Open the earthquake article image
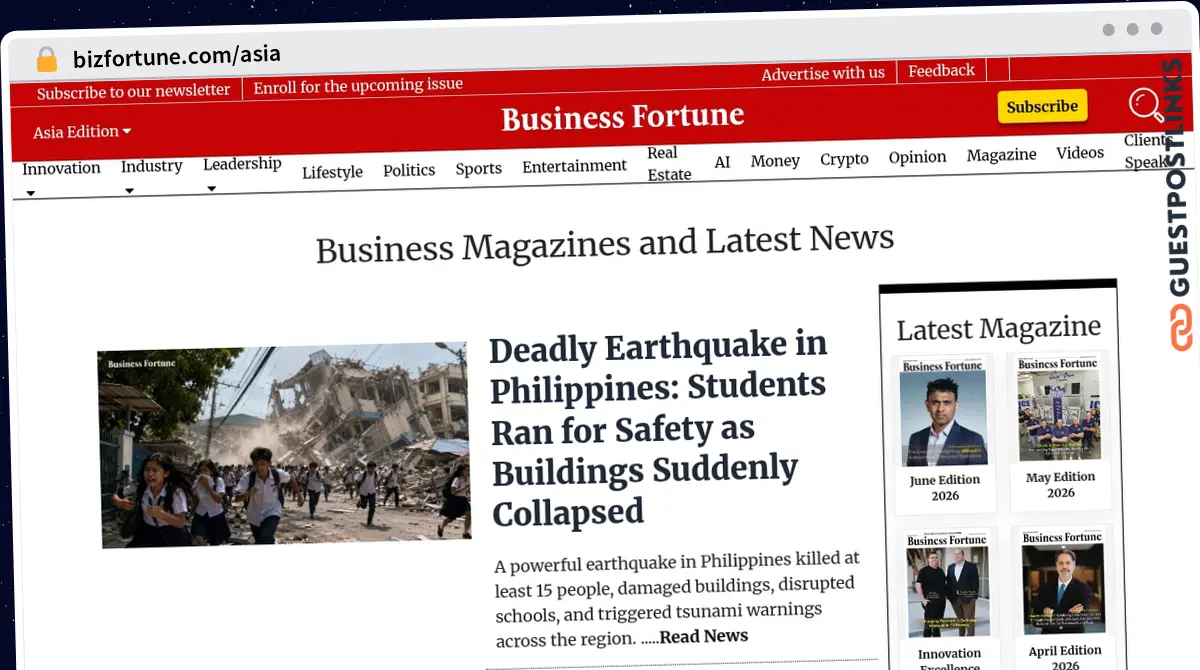 coord(285,446)
